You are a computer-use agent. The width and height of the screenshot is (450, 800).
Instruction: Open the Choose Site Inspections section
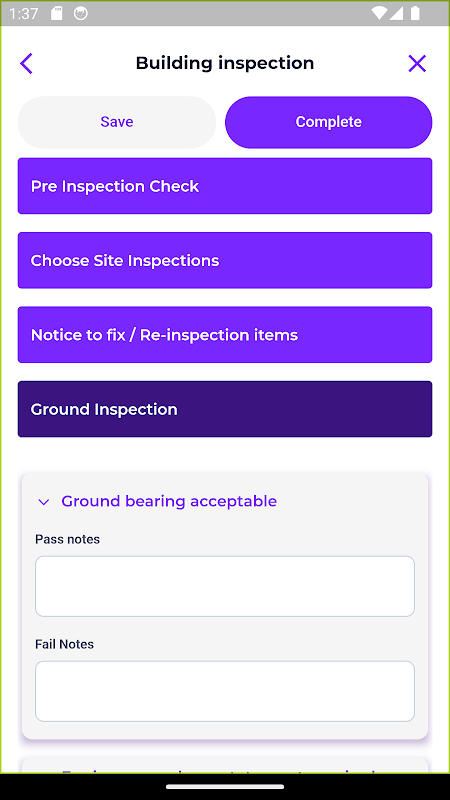point(225,260)
